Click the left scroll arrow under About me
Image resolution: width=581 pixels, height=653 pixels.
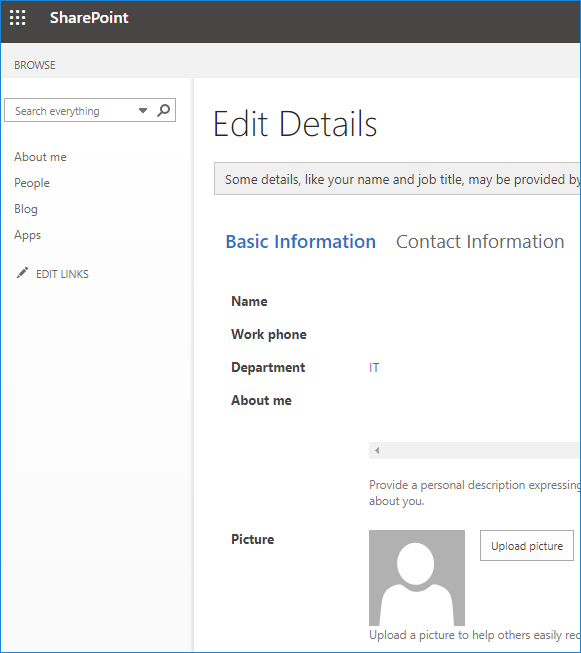click(x=377, y=450)
